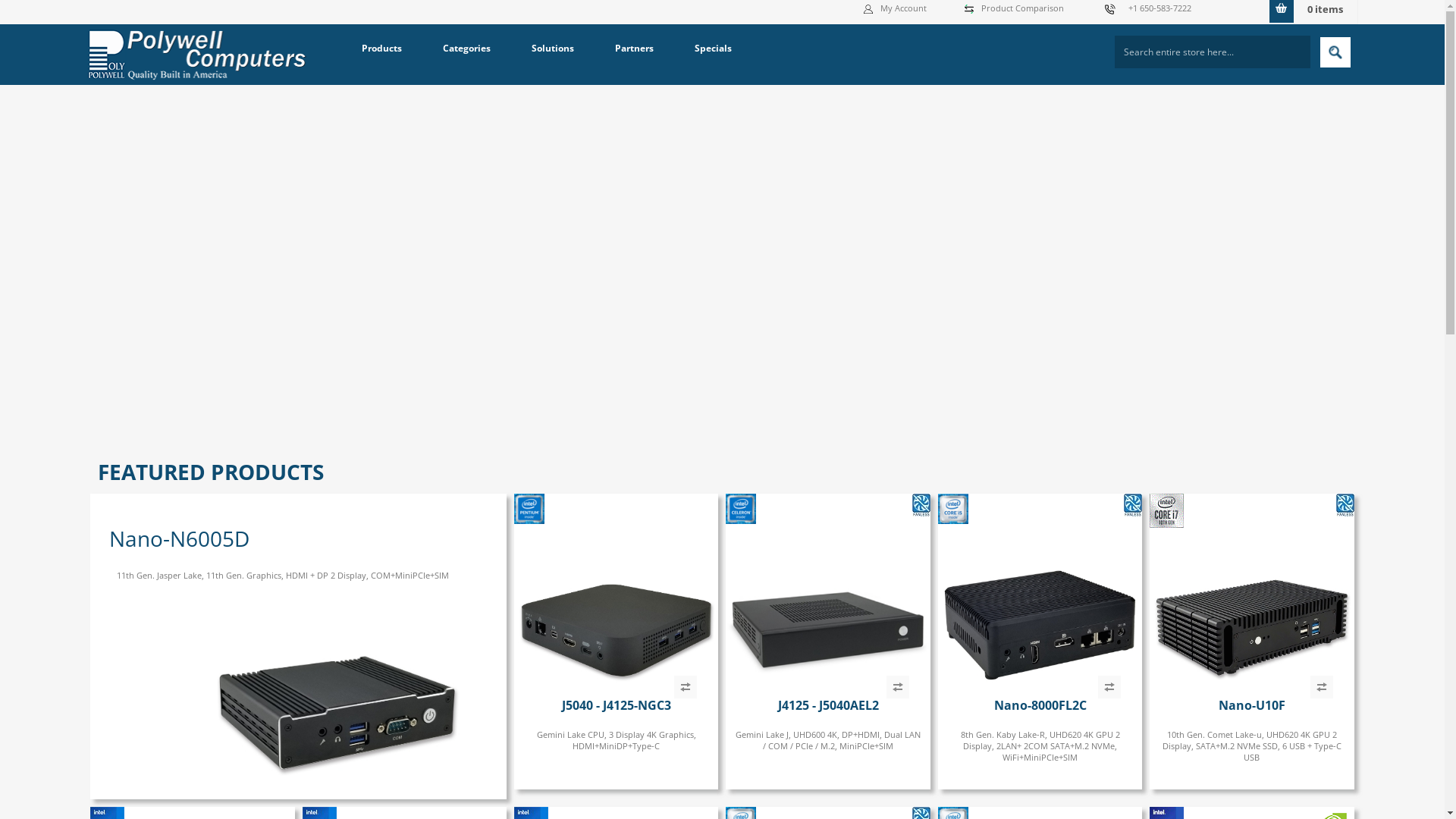Screen dimensions: 1456x819
Task: Open the Nano-8000FL2C product link
Action: [1040, 705]
